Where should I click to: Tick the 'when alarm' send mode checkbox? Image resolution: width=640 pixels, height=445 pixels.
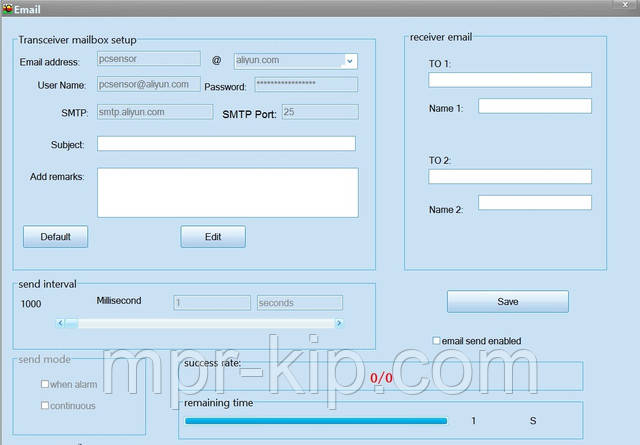45,384
